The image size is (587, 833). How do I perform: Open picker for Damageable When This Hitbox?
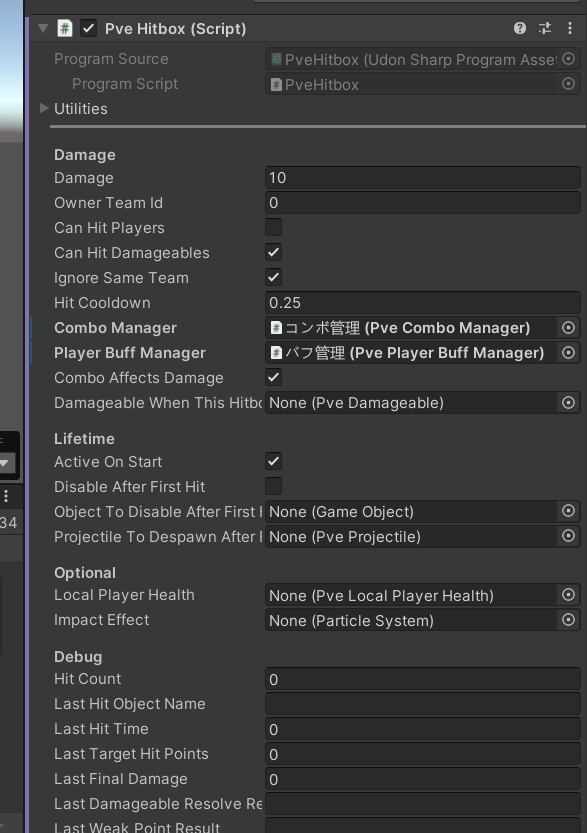coord(568,403)
